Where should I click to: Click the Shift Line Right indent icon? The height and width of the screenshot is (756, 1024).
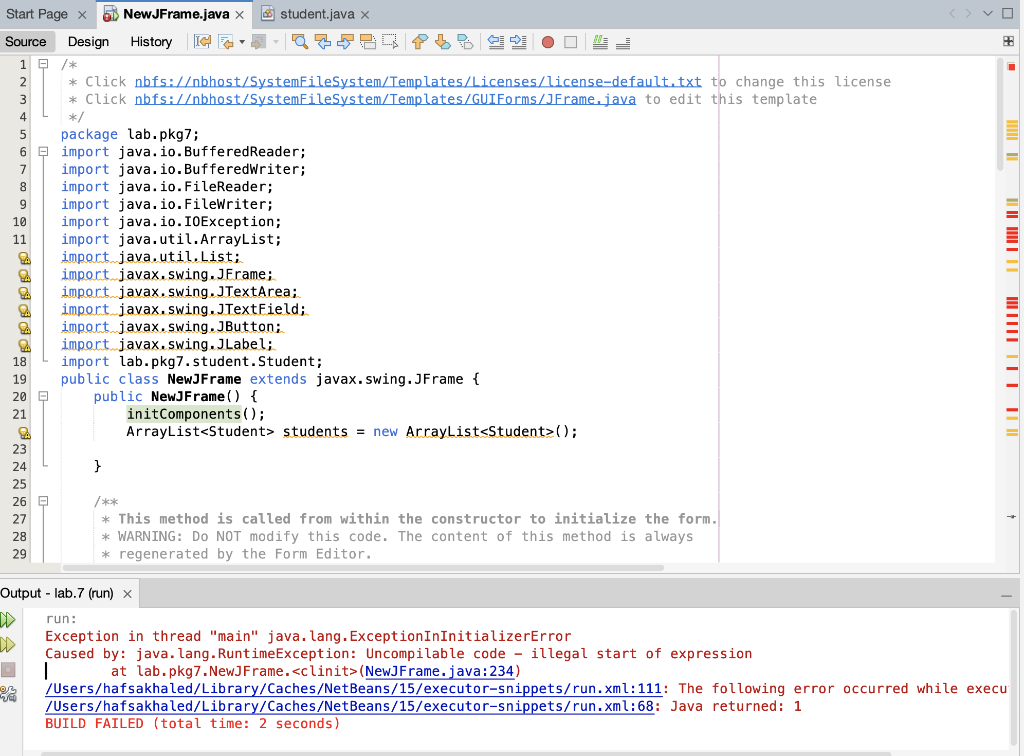(x=518, y=42)
